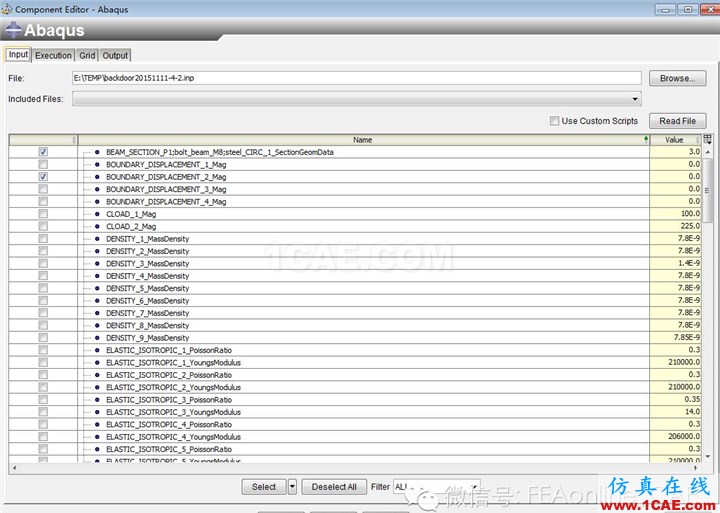Close the Component Editor window
This screenshot has width=720, height=513.
click(x=710, y=9)
